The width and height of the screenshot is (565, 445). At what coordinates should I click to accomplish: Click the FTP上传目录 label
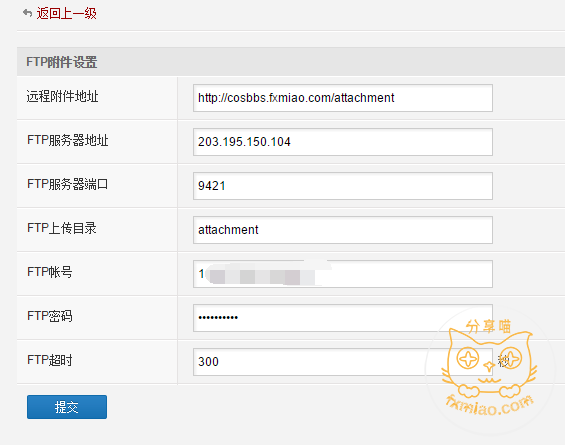(x=62, y=228)
